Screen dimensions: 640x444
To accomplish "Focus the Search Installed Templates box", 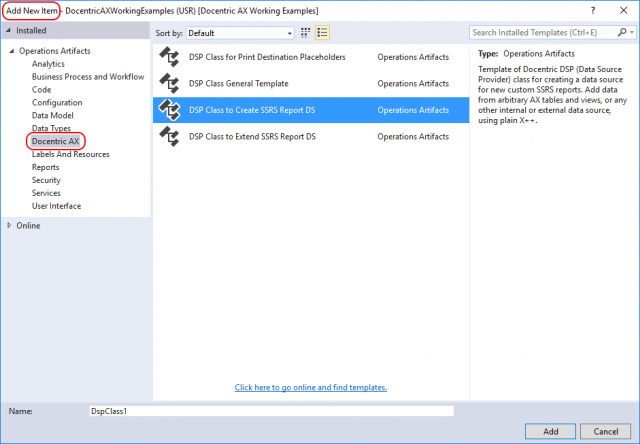I will point(543,32).
